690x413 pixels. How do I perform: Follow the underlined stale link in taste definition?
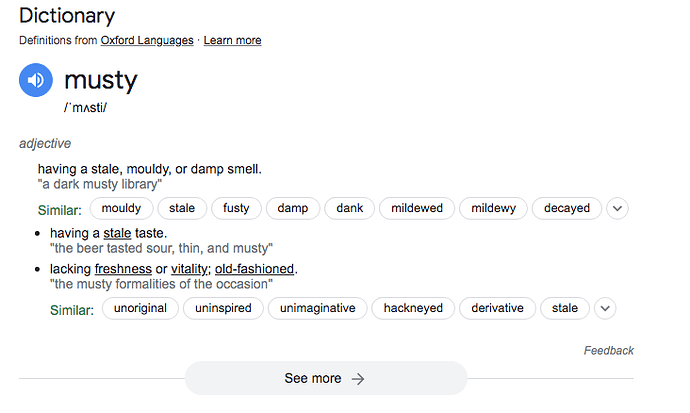point(117,233)
